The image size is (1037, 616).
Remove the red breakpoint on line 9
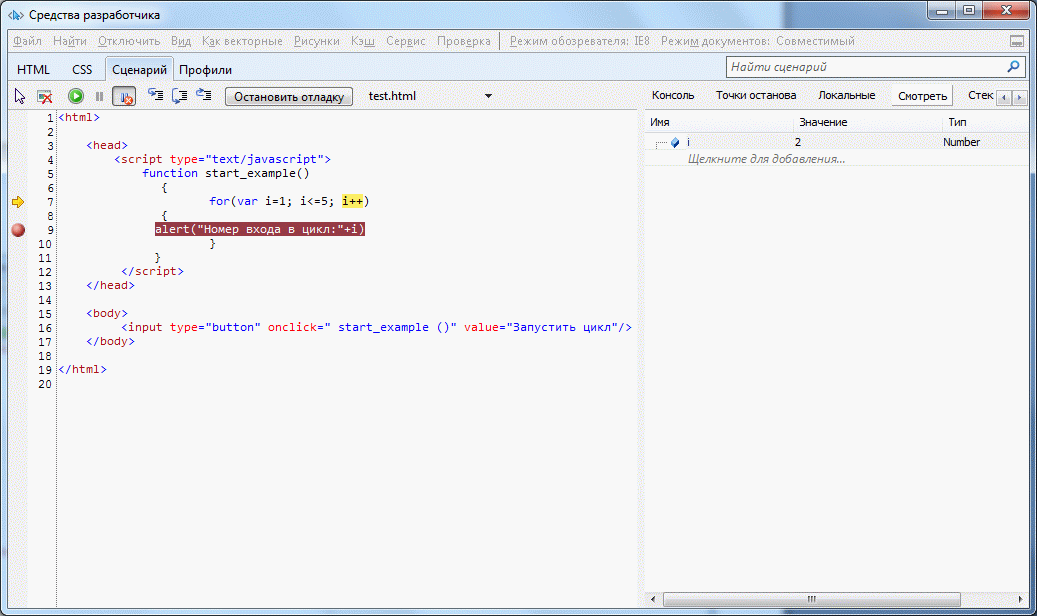coord(19,230)
